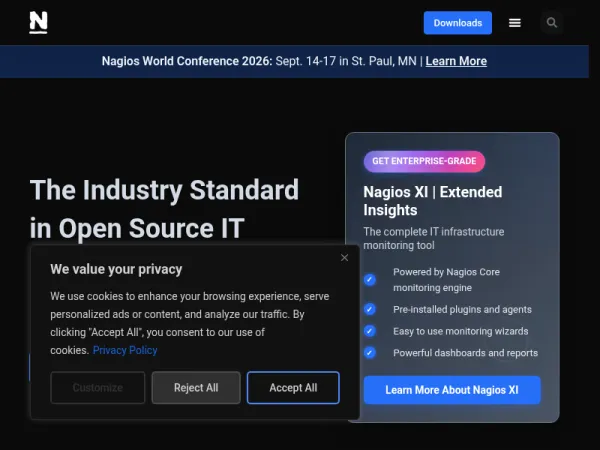Open the Privacy Policy link
Viewport: 600px width, 450px height.
[125, 350]
